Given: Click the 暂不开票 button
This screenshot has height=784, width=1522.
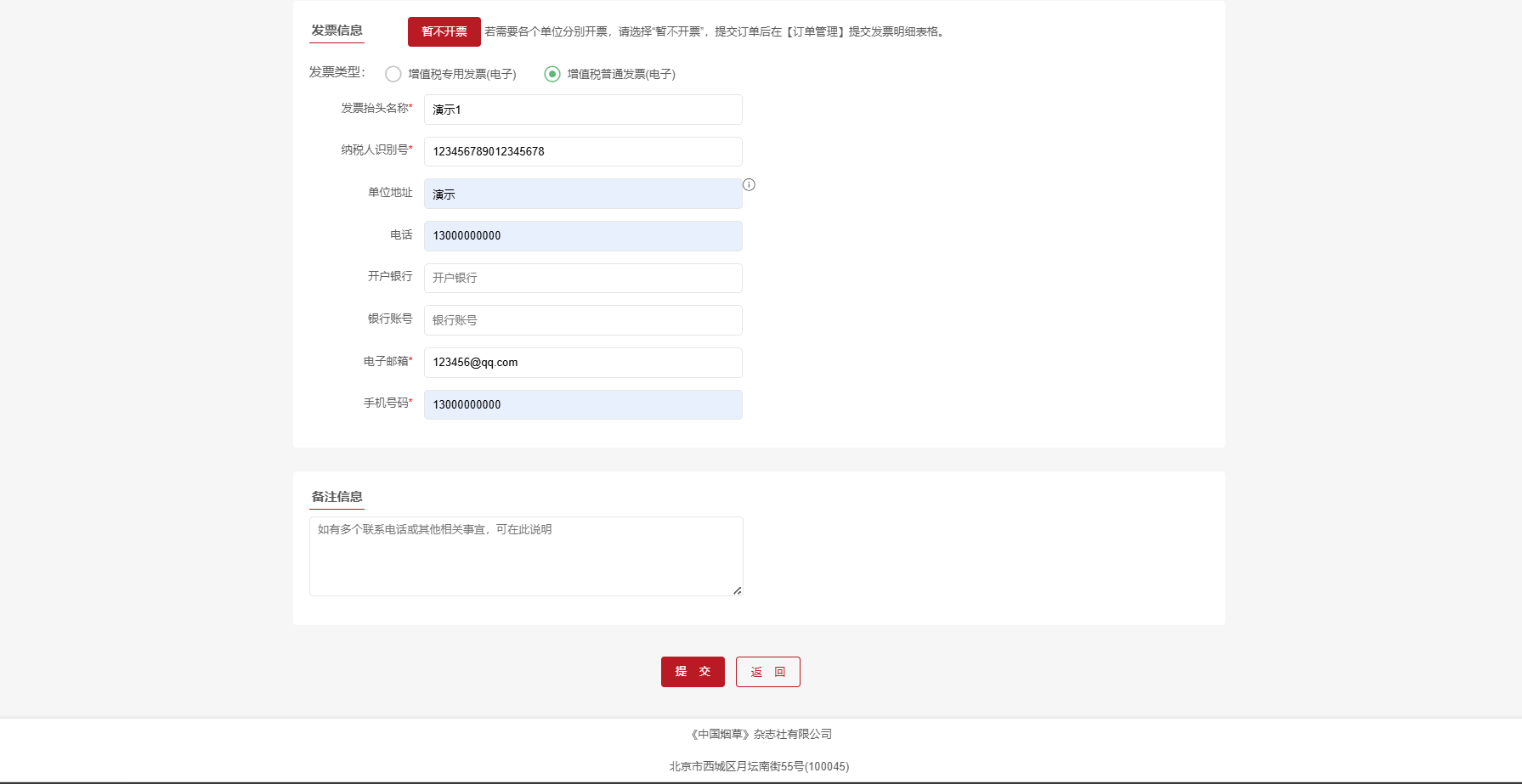Looking at the screenshot, I should tap(444, 32).
